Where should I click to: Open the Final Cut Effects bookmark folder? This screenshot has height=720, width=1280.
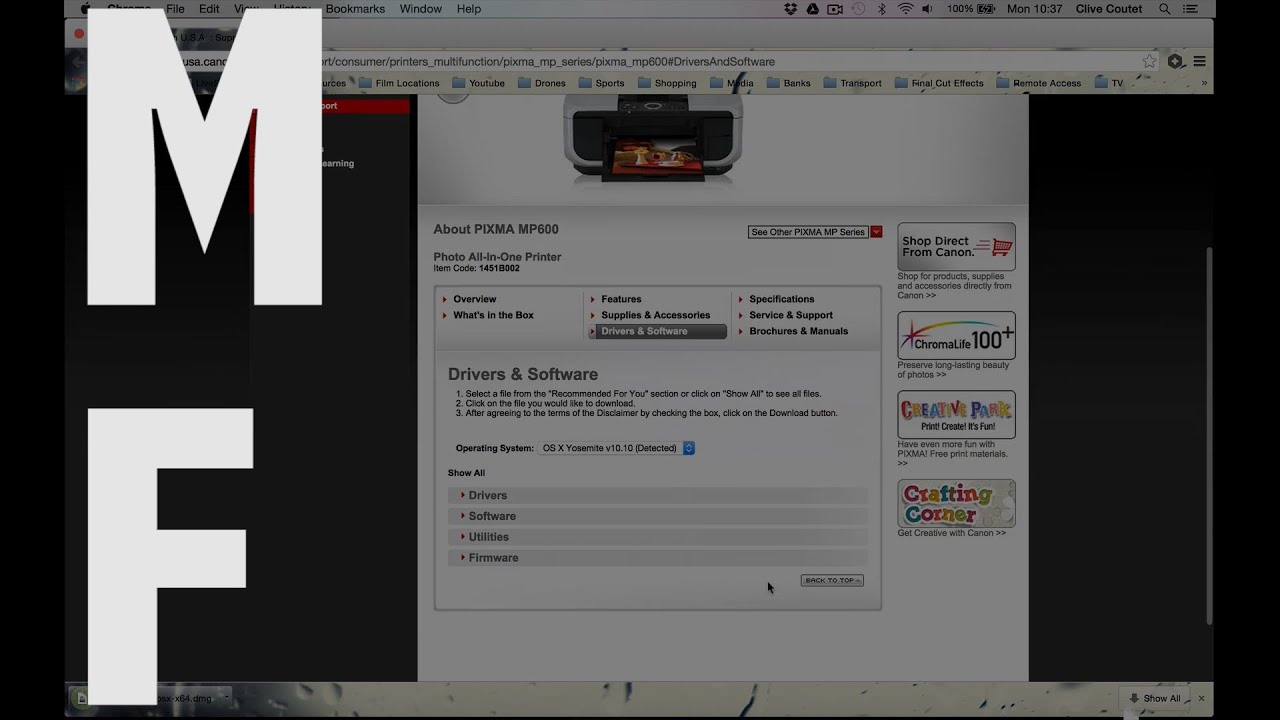[939, 83]
